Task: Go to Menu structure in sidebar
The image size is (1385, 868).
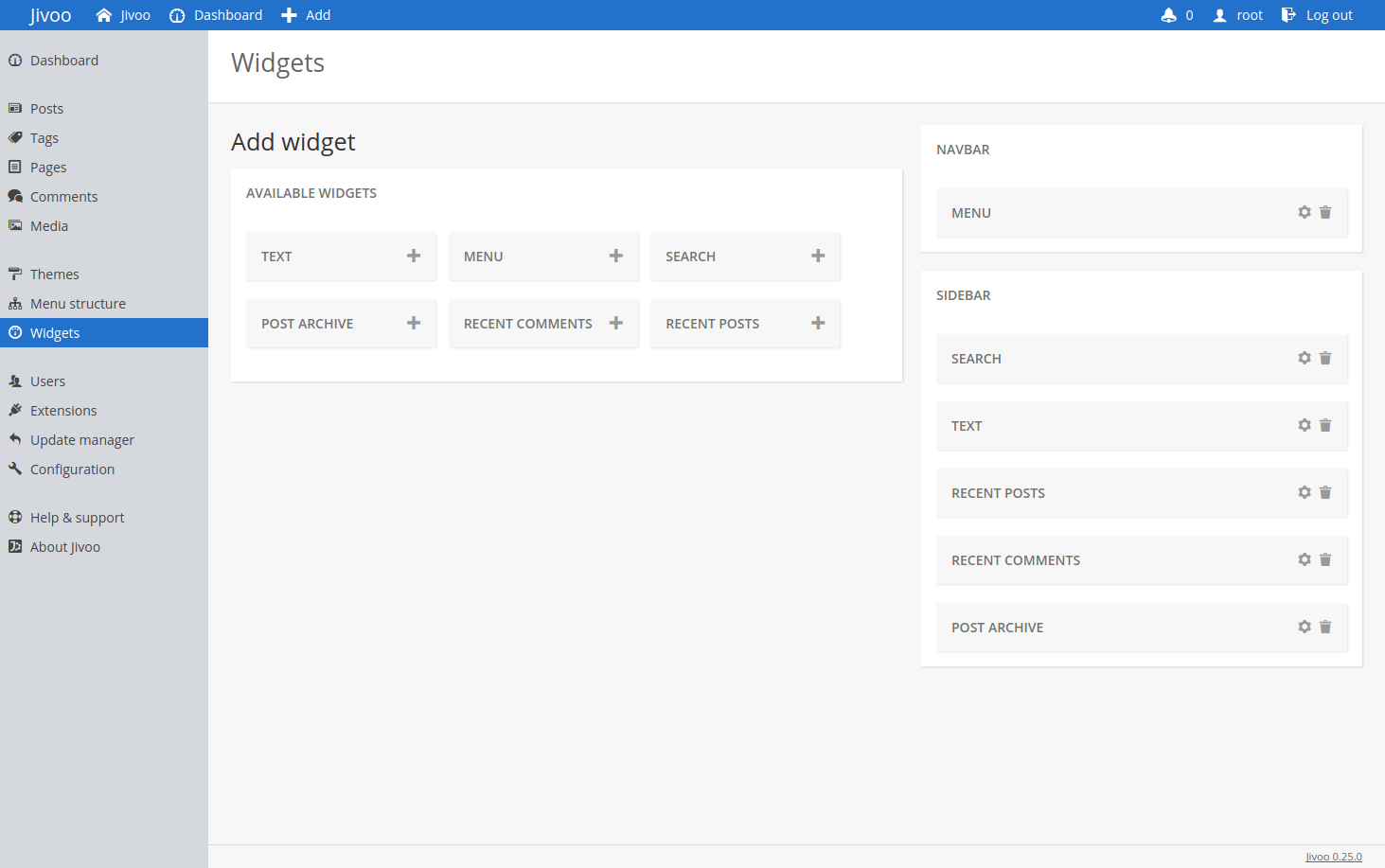Action: (78, 304)
